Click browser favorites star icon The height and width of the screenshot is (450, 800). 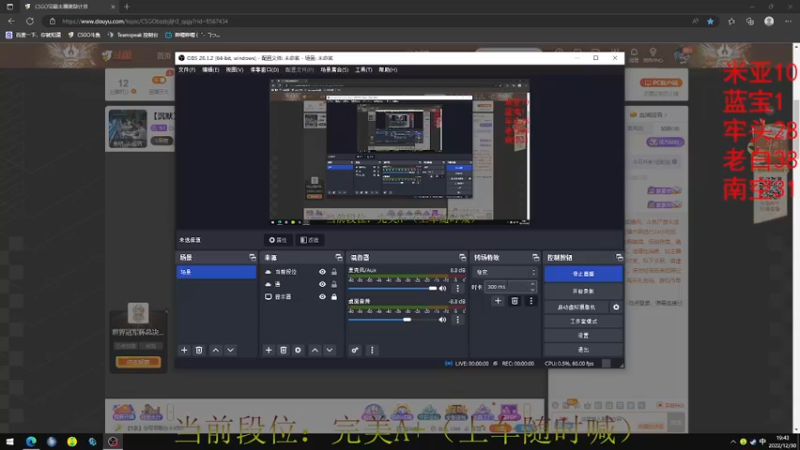[x=710, y=21]
